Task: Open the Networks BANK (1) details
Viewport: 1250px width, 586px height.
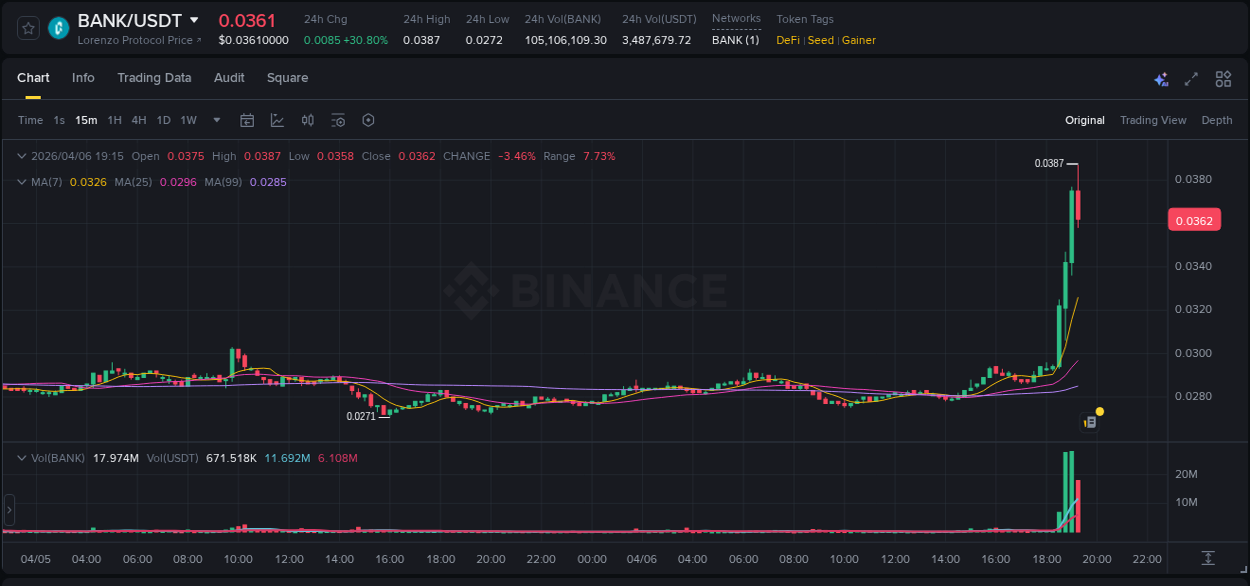Action: [735, 40]
